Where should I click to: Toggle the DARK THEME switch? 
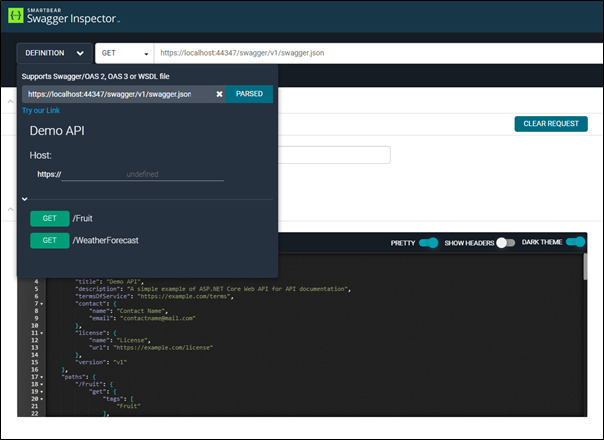coord(575,242)
